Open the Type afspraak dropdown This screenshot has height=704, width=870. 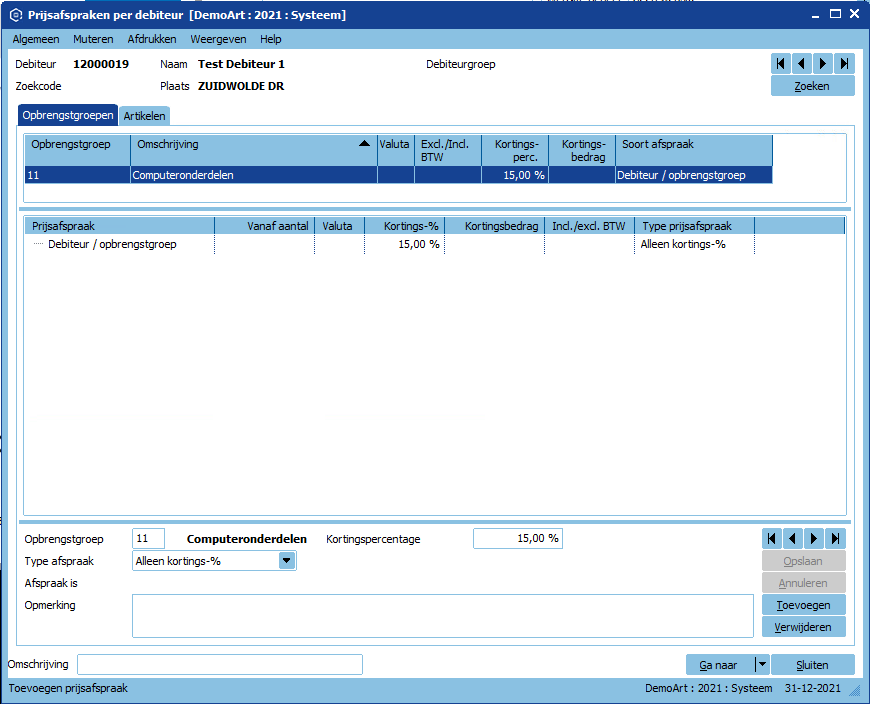pyautogui.click(x=287, y=561)
